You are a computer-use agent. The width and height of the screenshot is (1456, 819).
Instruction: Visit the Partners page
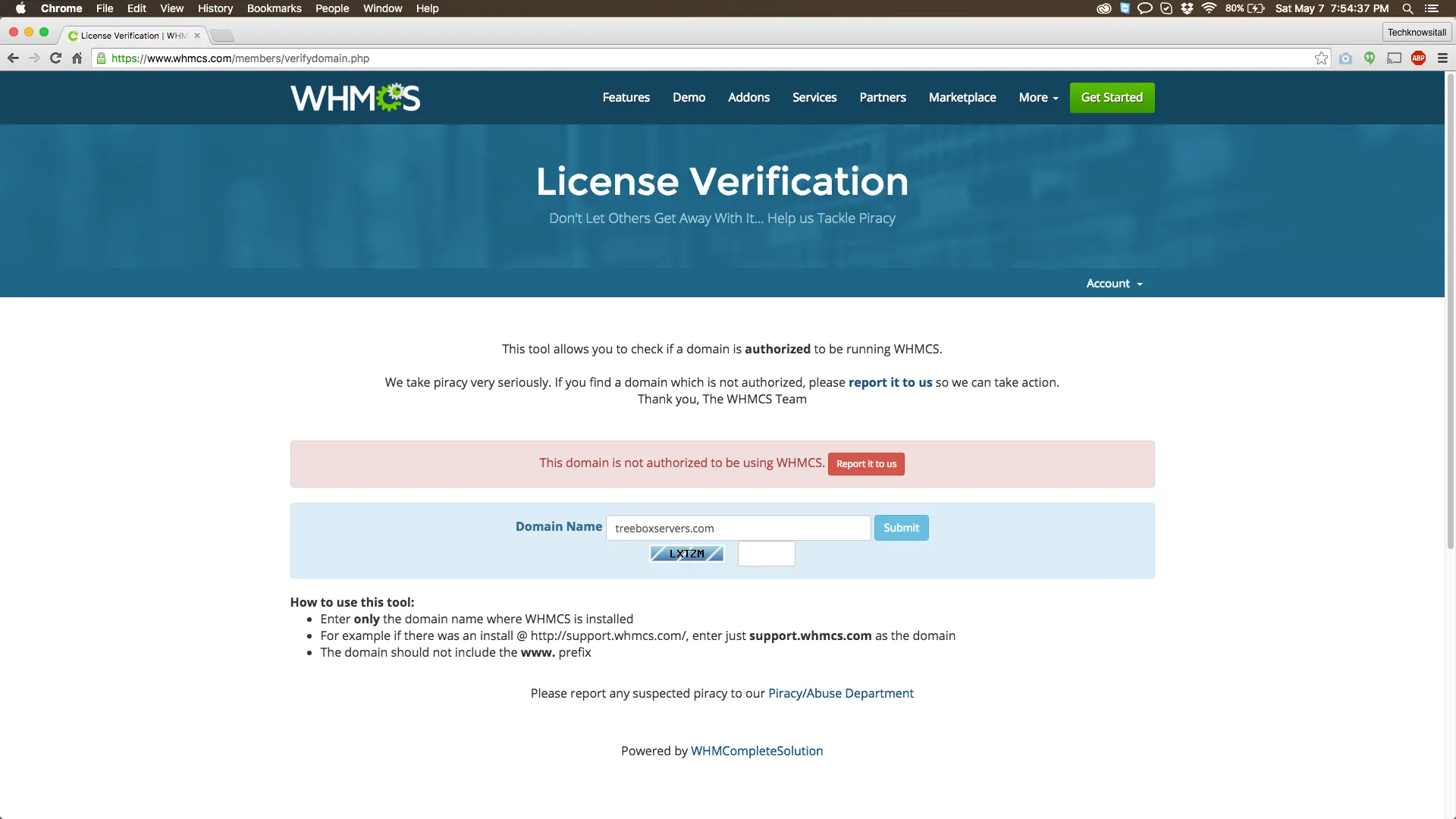tap(883, 98)
